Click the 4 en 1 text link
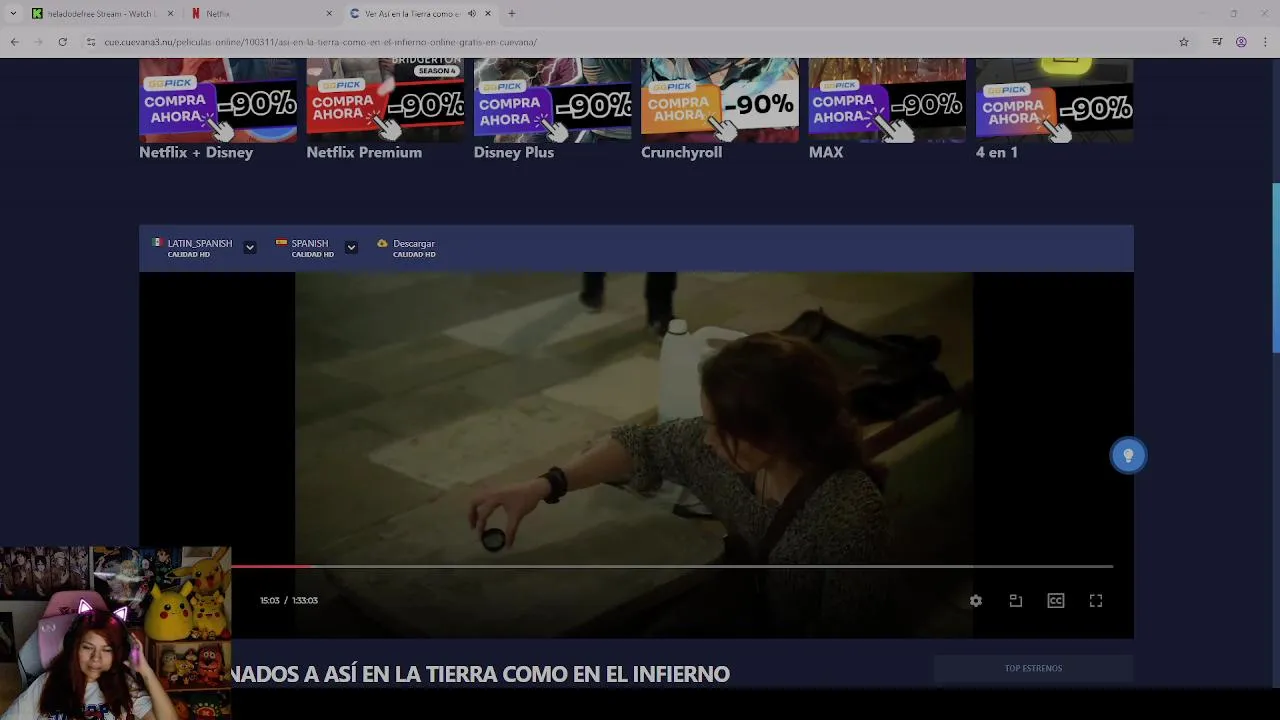 (x=997, y=152)
